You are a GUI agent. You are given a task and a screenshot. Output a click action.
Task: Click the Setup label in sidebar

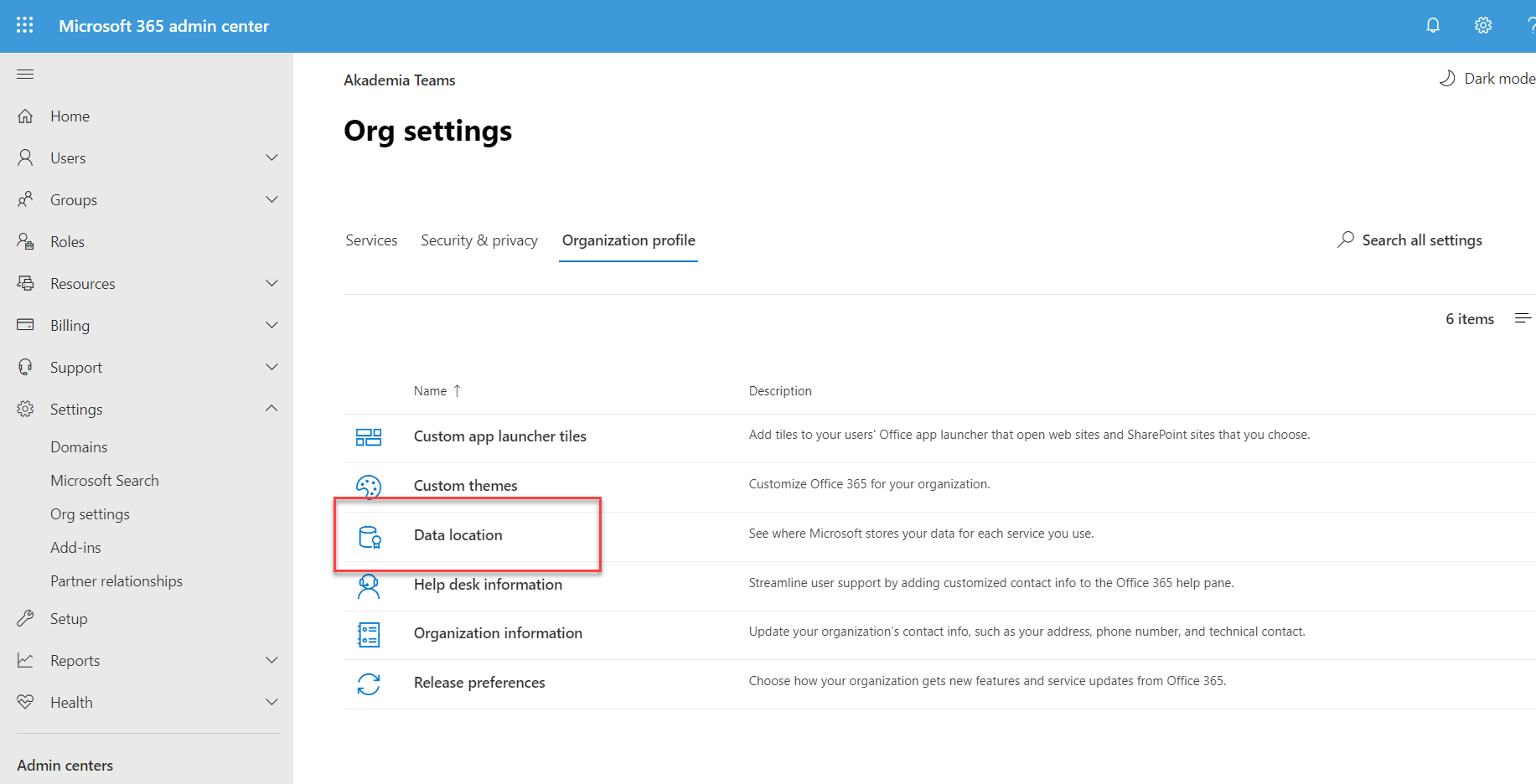tap(69, 619)
